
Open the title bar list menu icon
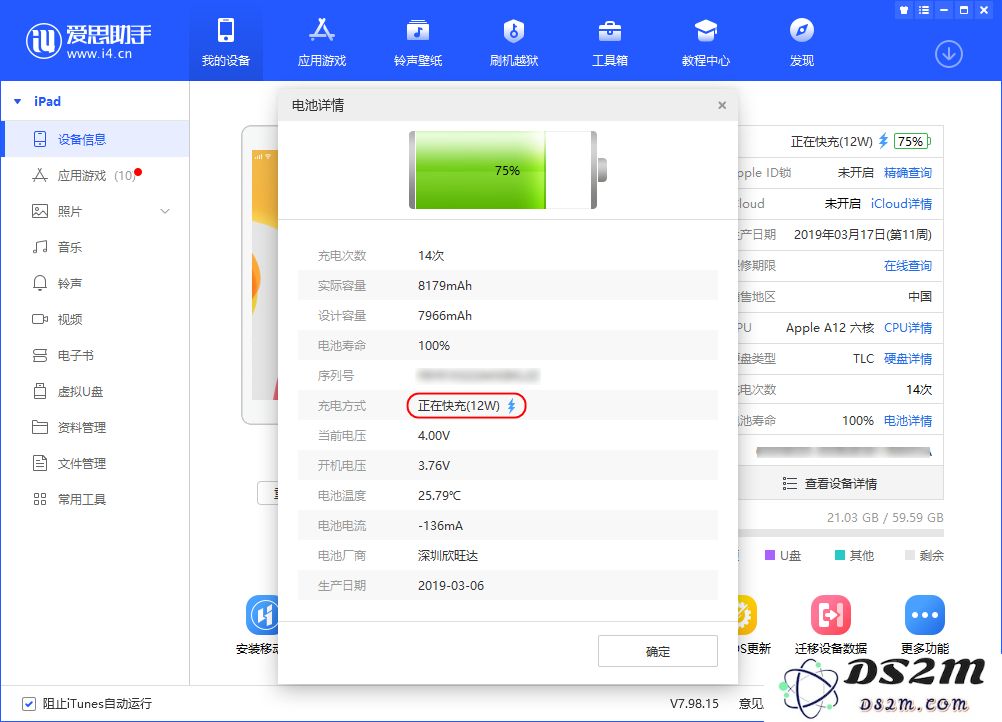pos(924,10)
